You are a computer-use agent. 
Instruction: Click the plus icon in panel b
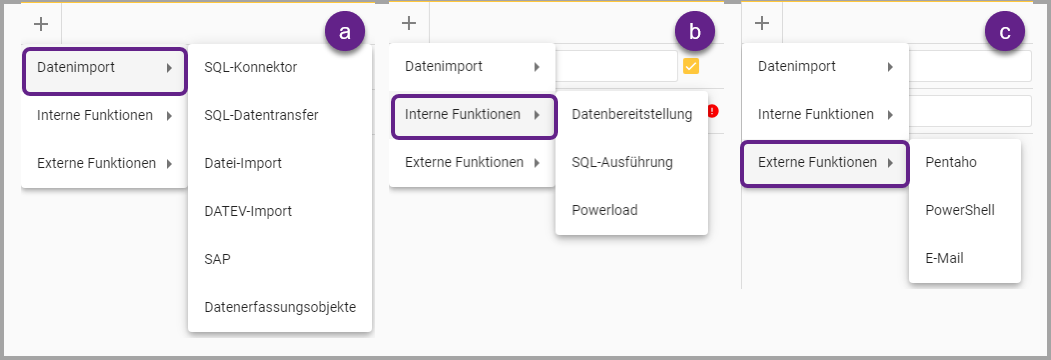pyautogui.click(x=409, y=23)
